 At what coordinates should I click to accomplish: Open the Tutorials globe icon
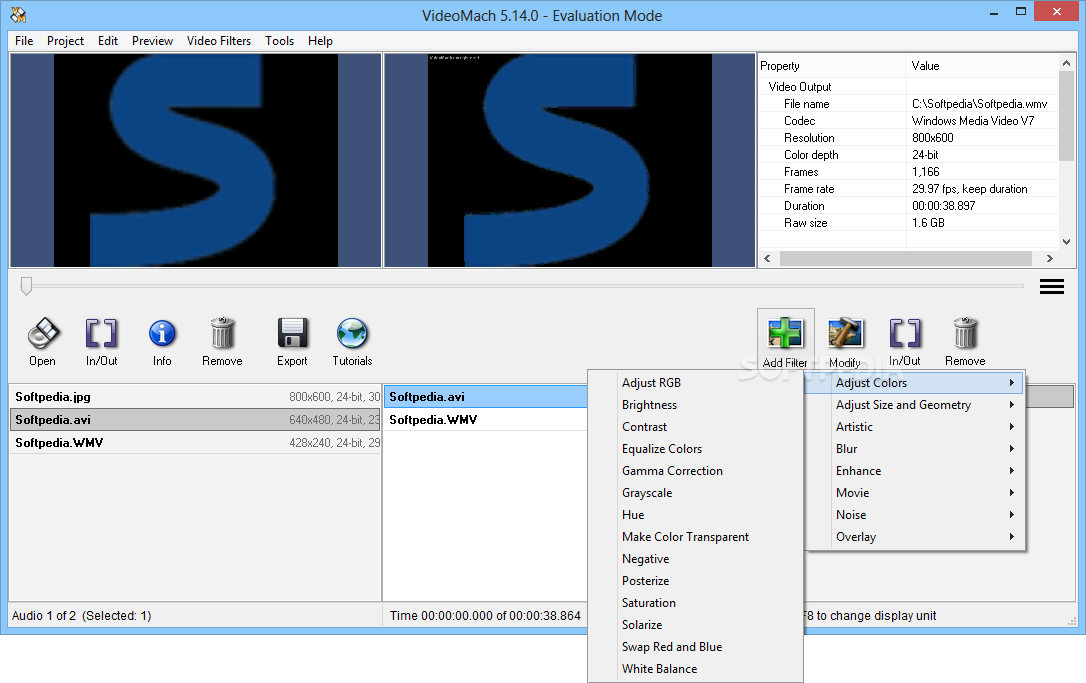coord(353,333)
